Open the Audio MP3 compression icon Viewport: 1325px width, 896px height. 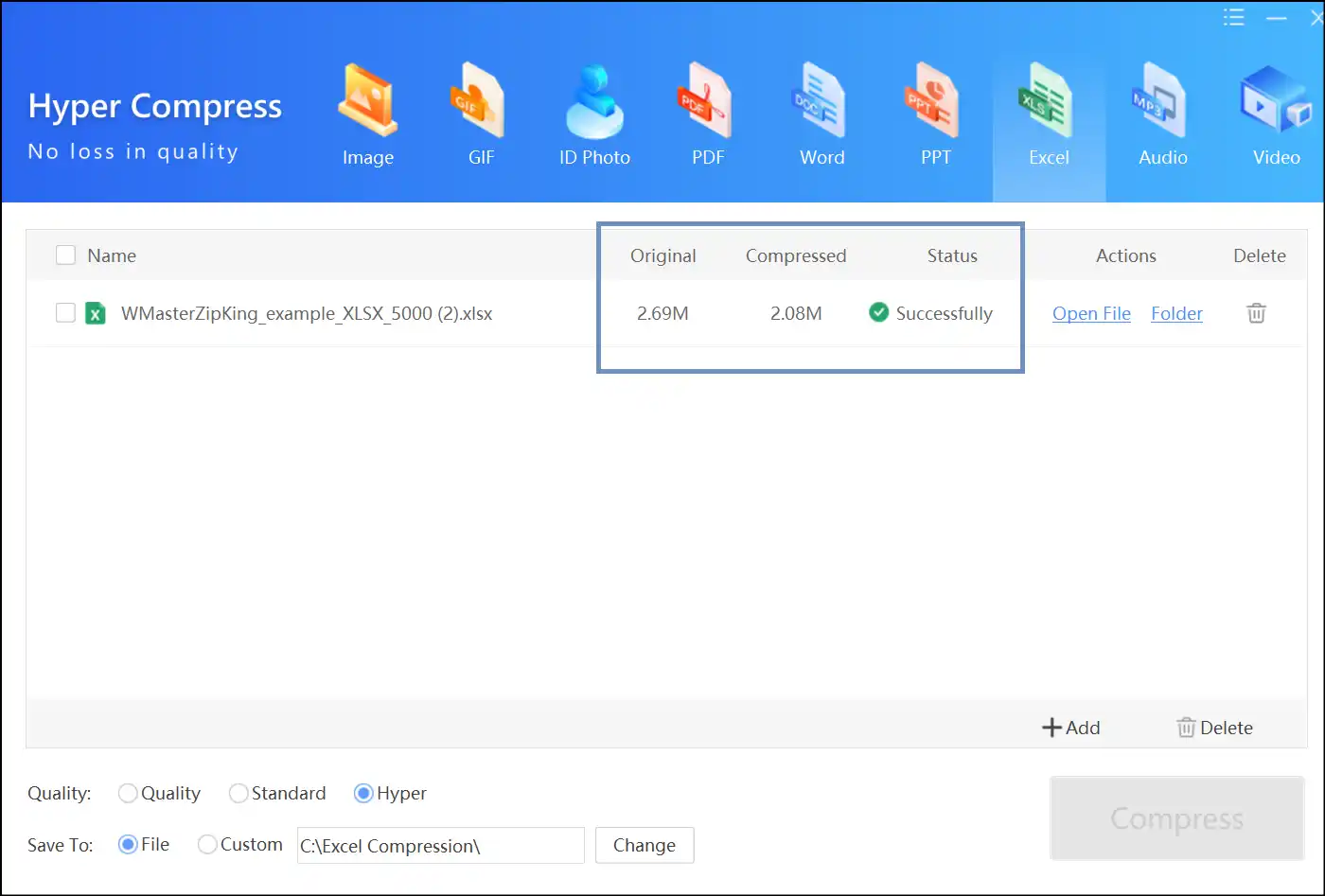point(1160,100)
